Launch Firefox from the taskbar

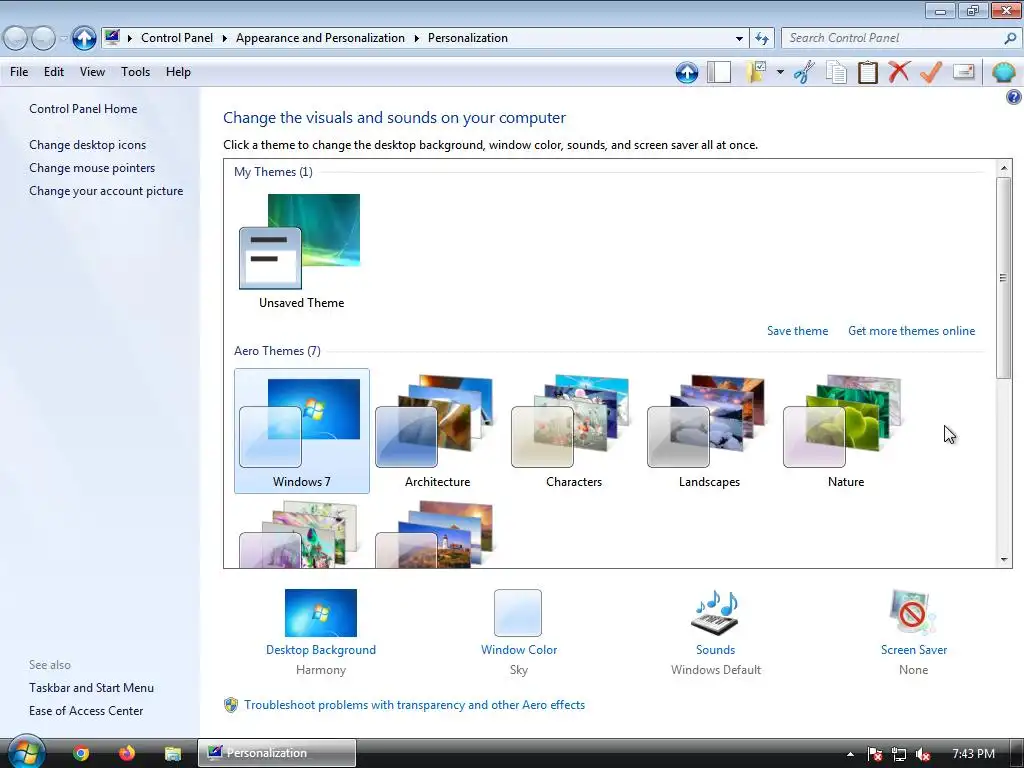click(127, 753)
